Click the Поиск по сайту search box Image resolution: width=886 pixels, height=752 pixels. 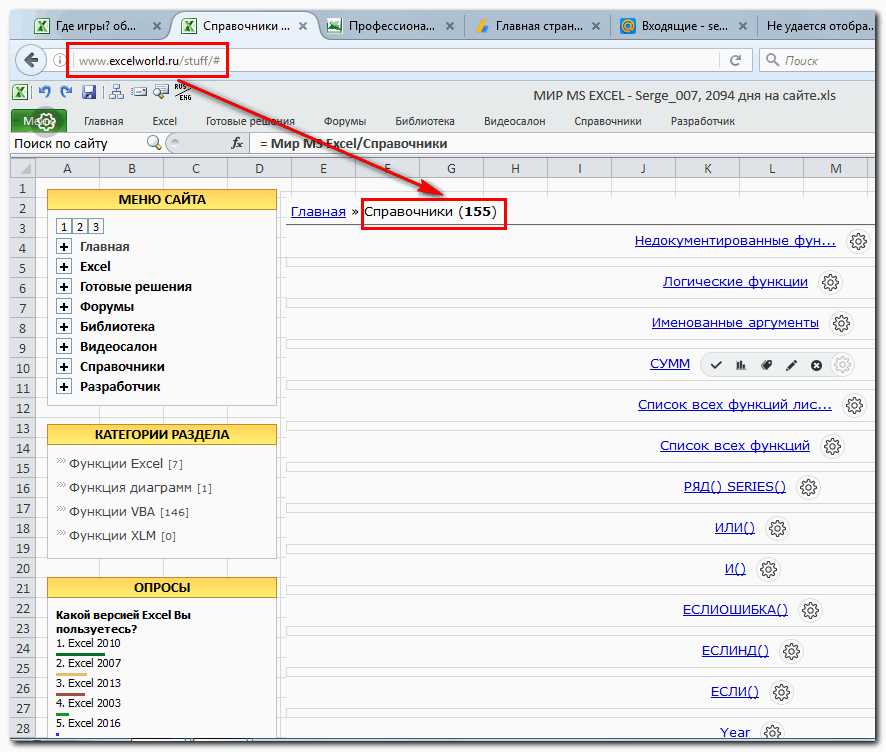pos(79,144)
